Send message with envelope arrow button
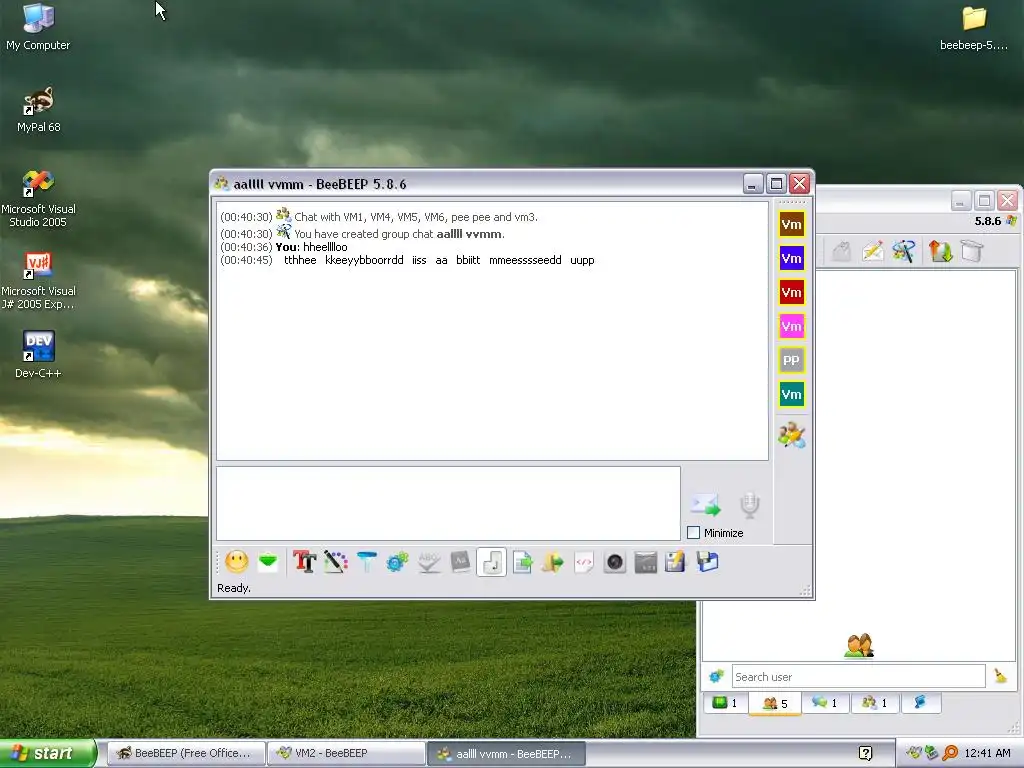This screenshot has width=1024, height=768. (705, 505)
